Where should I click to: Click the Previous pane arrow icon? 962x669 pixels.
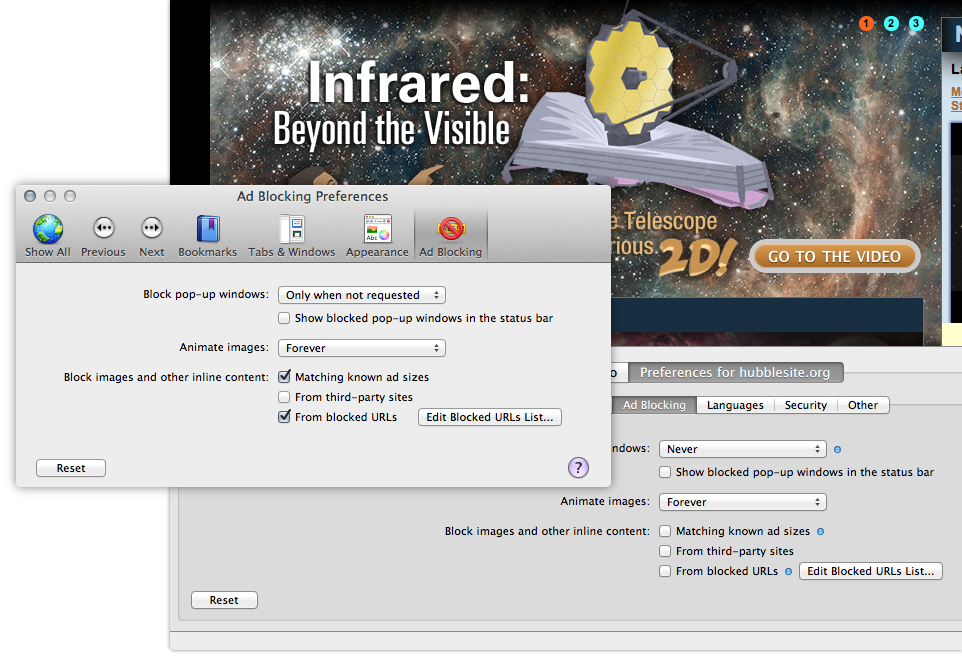103,228
